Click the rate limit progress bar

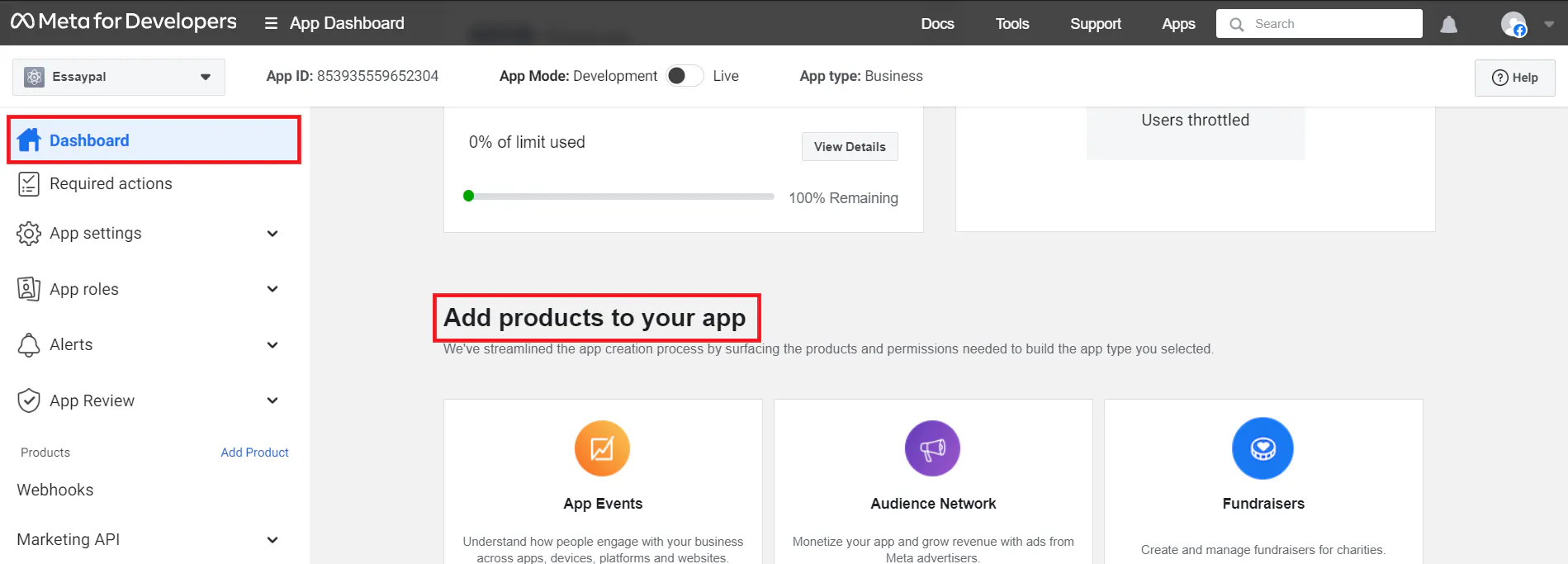pyautogui.click(x=619, y=197)
